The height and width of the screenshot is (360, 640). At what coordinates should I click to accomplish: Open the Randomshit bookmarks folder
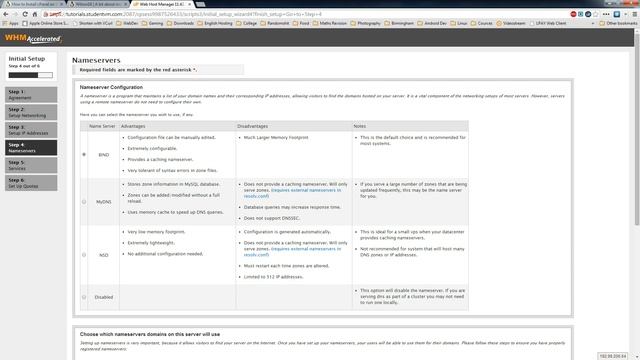(x=275, y=24)
